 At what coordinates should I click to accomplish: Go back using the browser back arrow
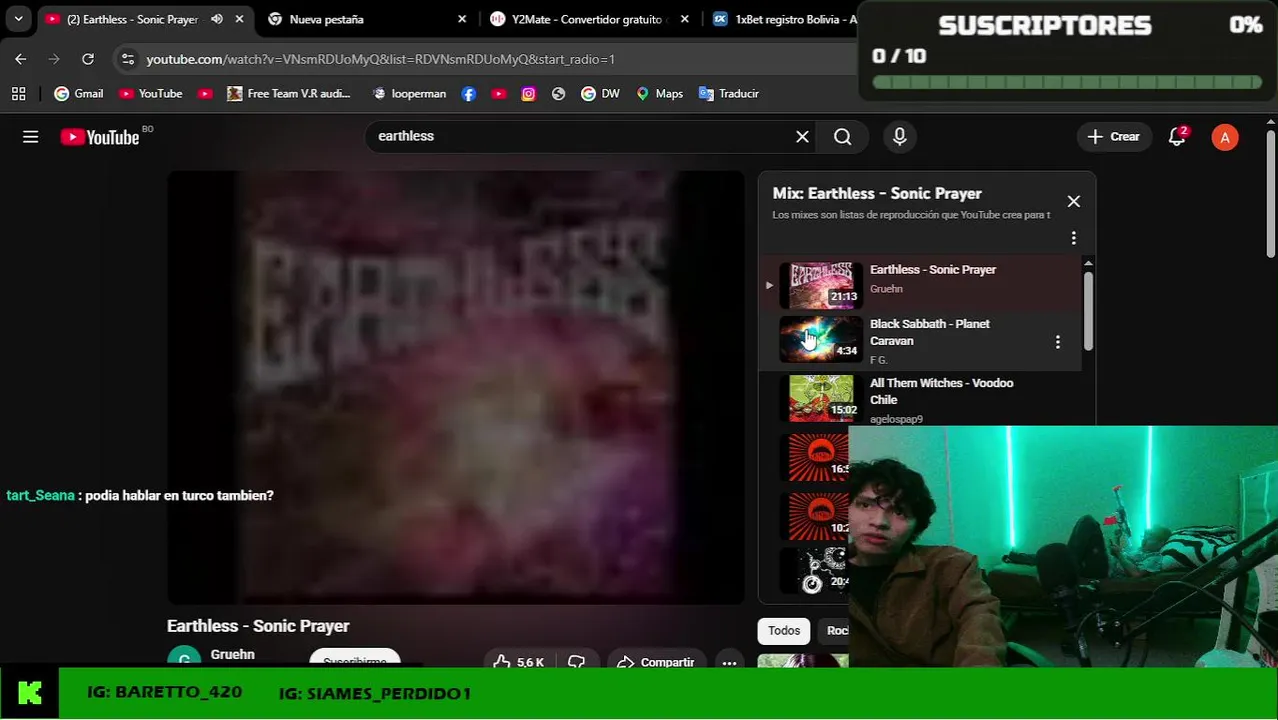[x=21, y=59]
